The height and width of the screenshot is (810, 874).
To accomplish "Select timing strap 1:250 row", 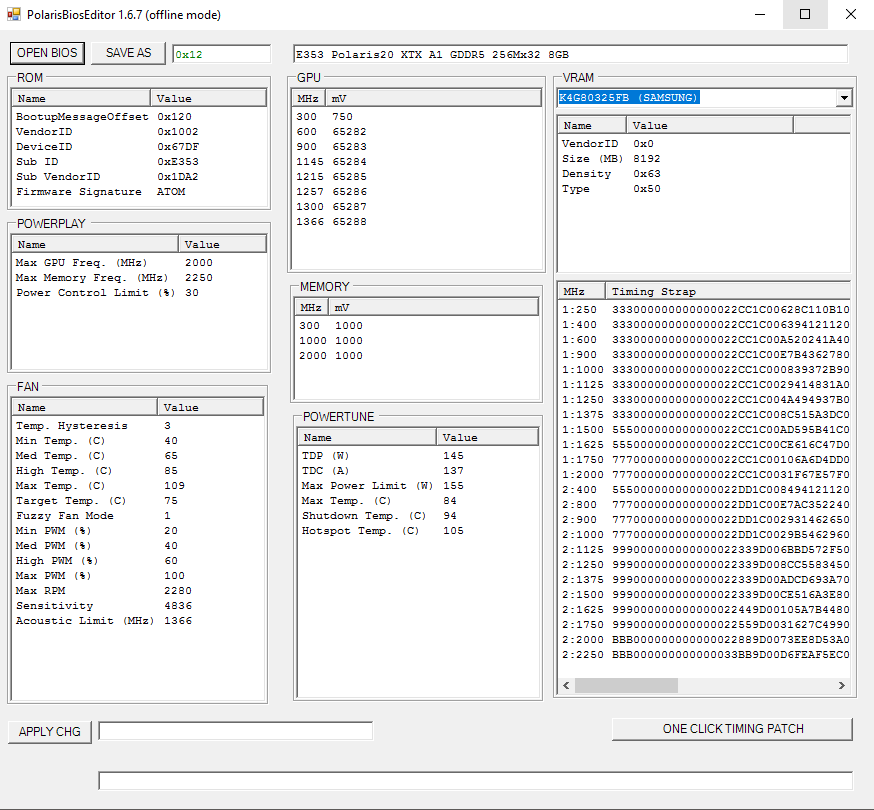I will tap(705, 310).
